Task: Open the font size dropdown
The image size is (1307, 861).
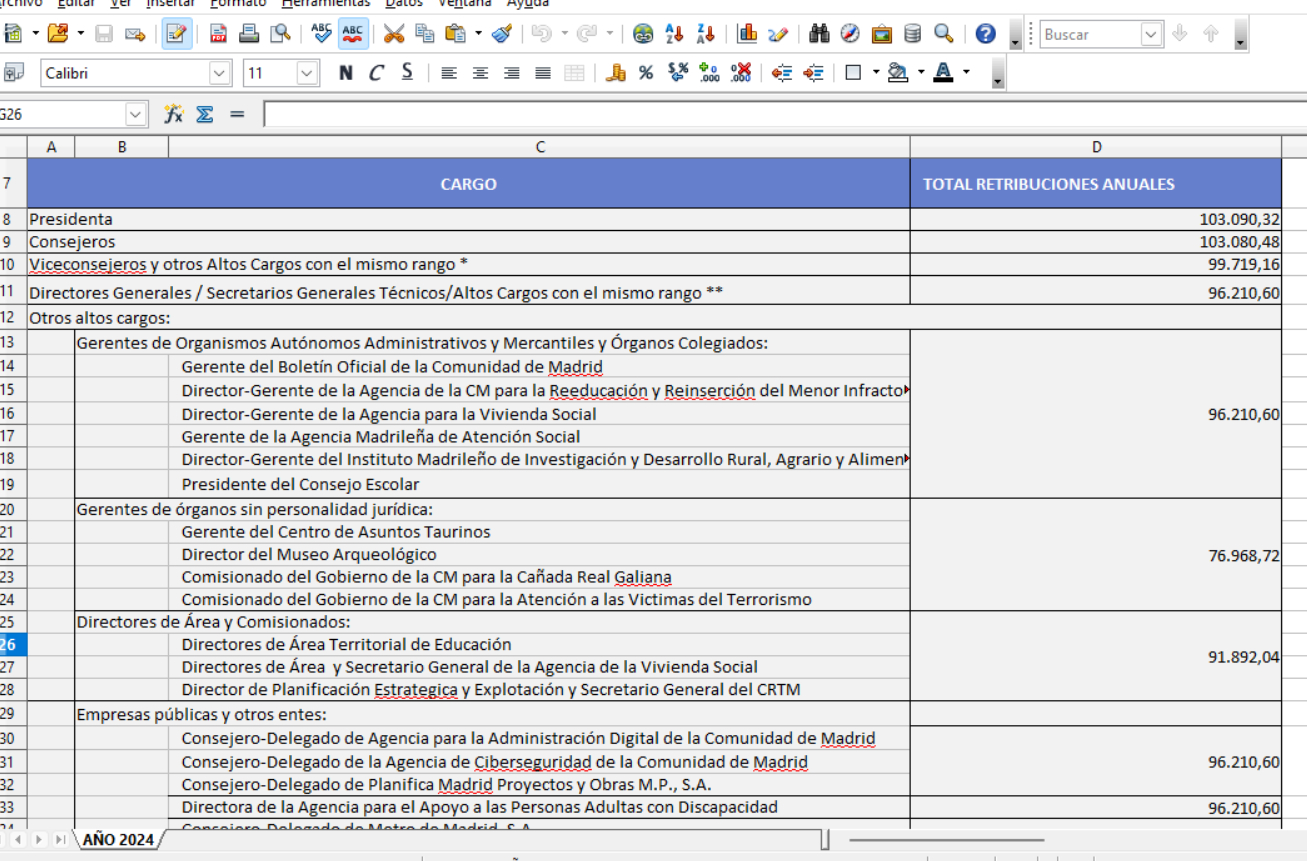Action: 306,72
